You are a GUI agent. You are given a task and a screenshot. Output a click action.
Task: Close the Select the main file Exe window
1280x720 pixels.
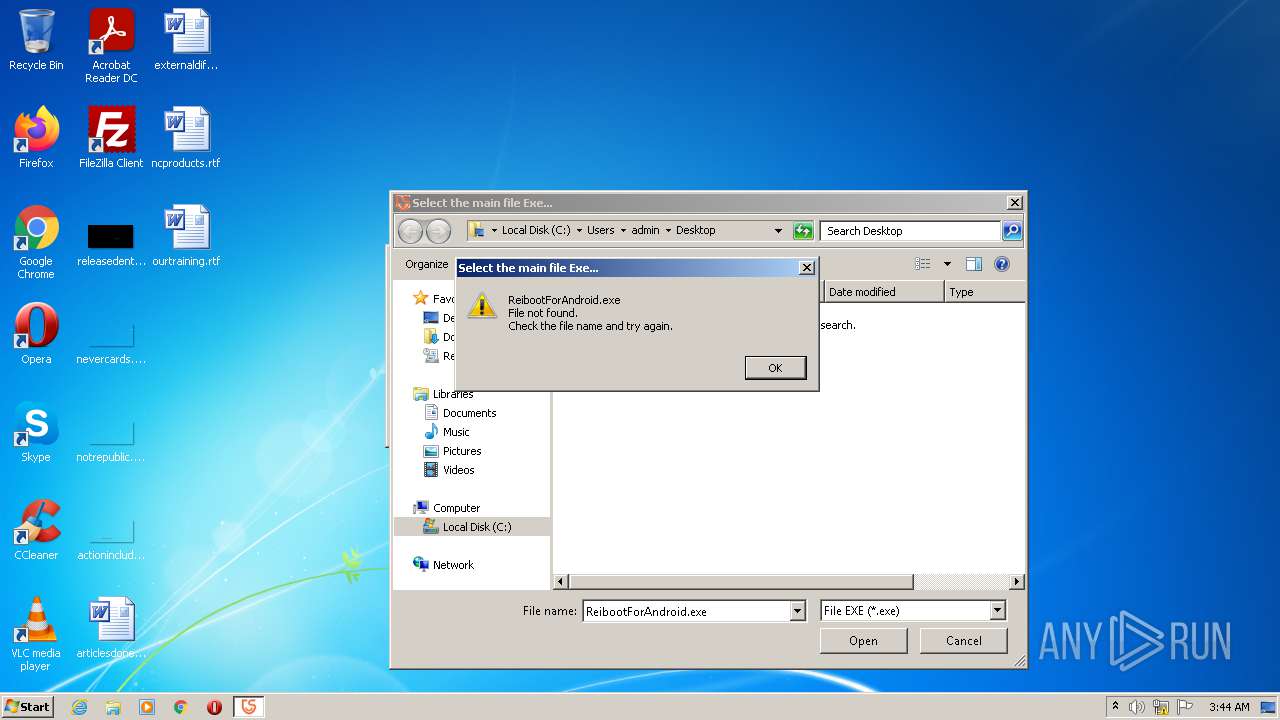coord(1014,202)
